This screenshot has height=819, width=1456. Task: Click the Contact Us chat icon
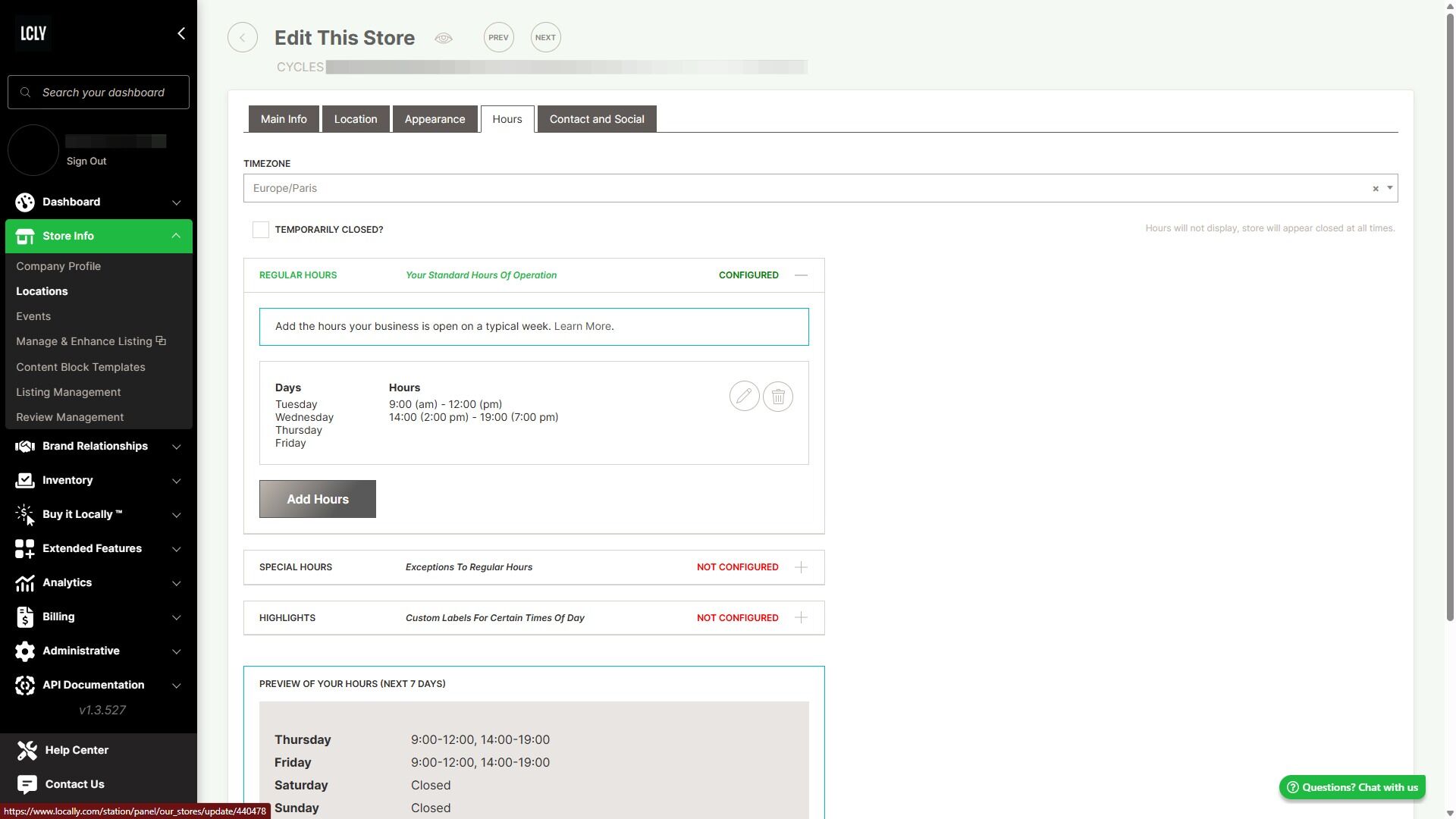point(27,784)
